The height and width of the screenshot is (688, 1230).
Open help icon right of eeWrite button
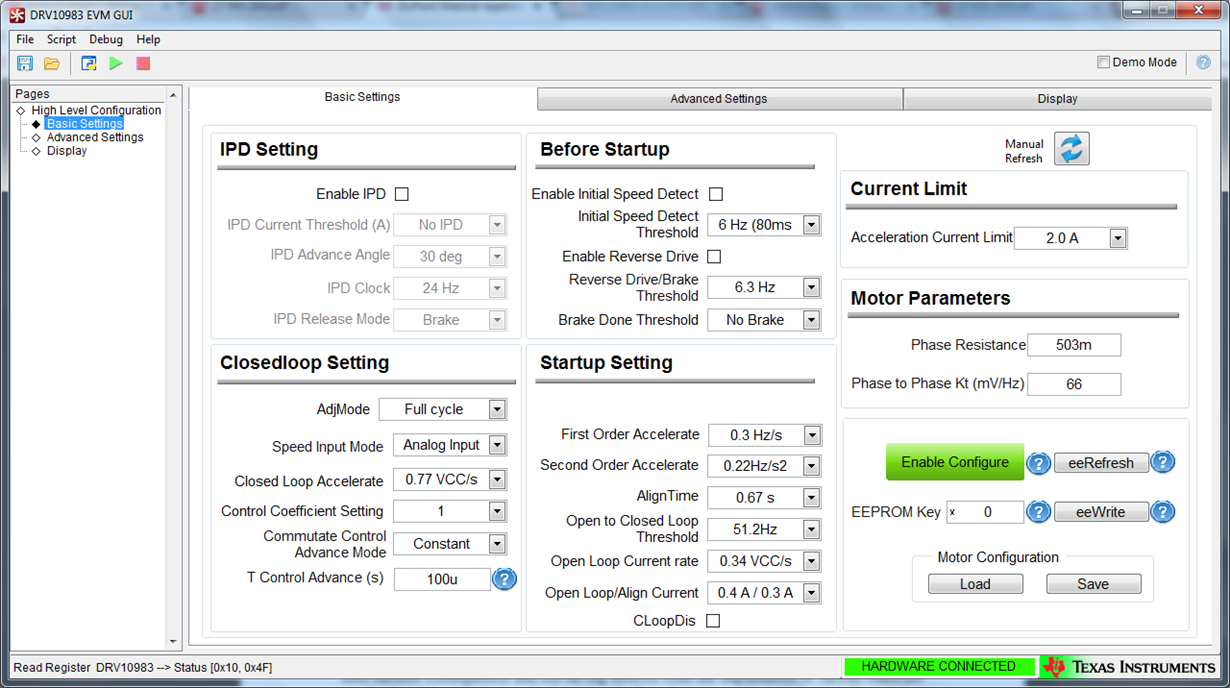pyautogui.click(x=1162, y=512)
